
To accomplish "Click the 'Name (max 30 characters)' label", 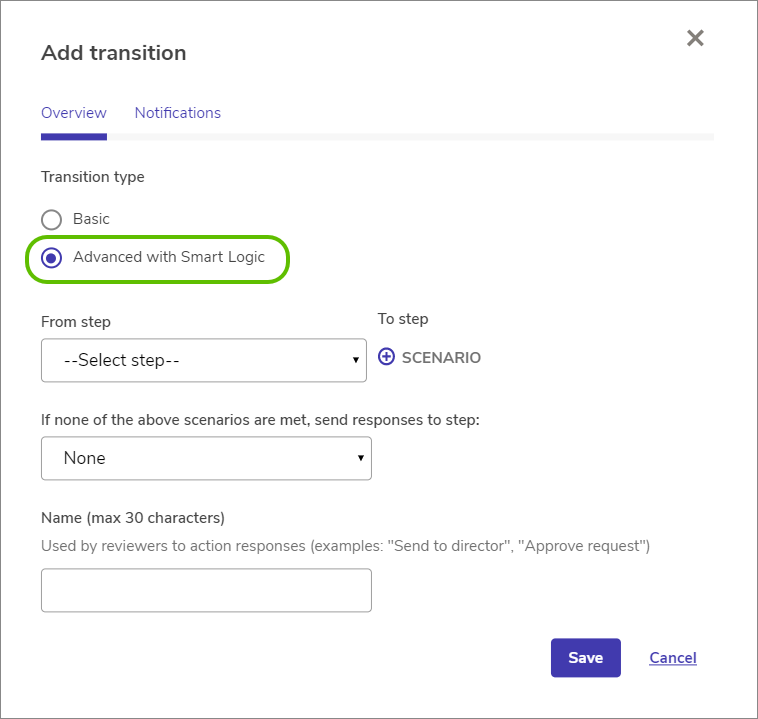I will (133, 518).
